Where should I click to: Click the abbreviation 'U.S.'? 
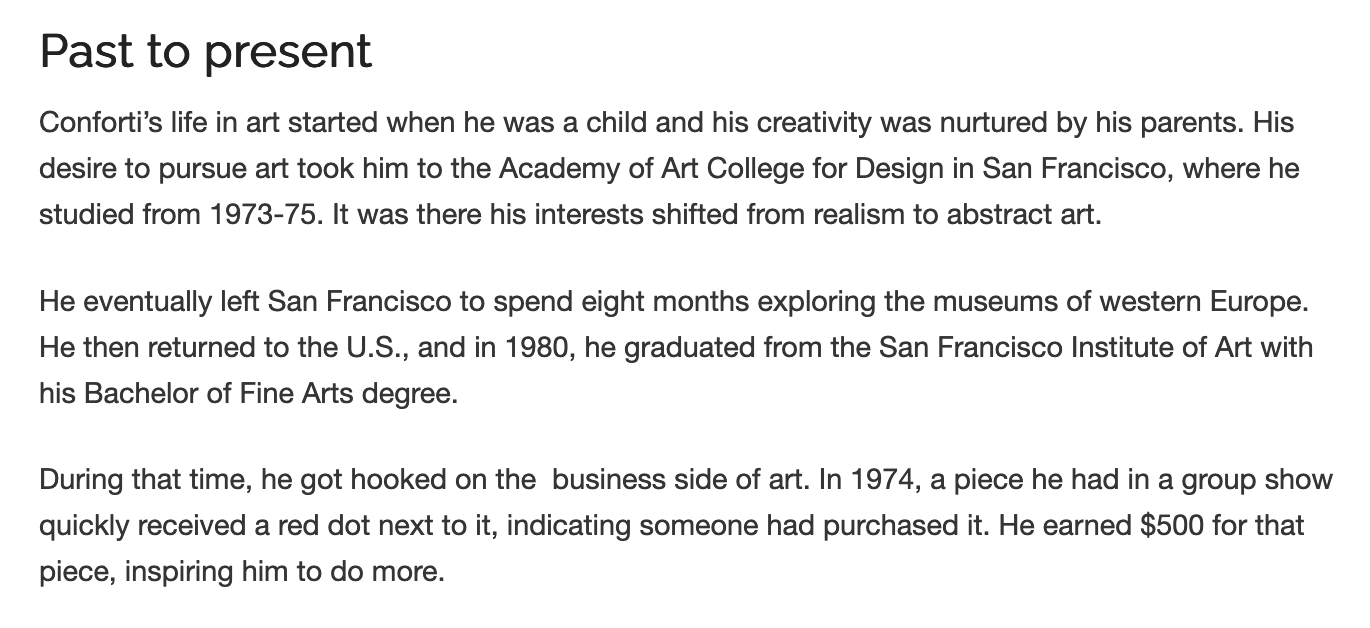pyautogui.click(x=376, y=347)
